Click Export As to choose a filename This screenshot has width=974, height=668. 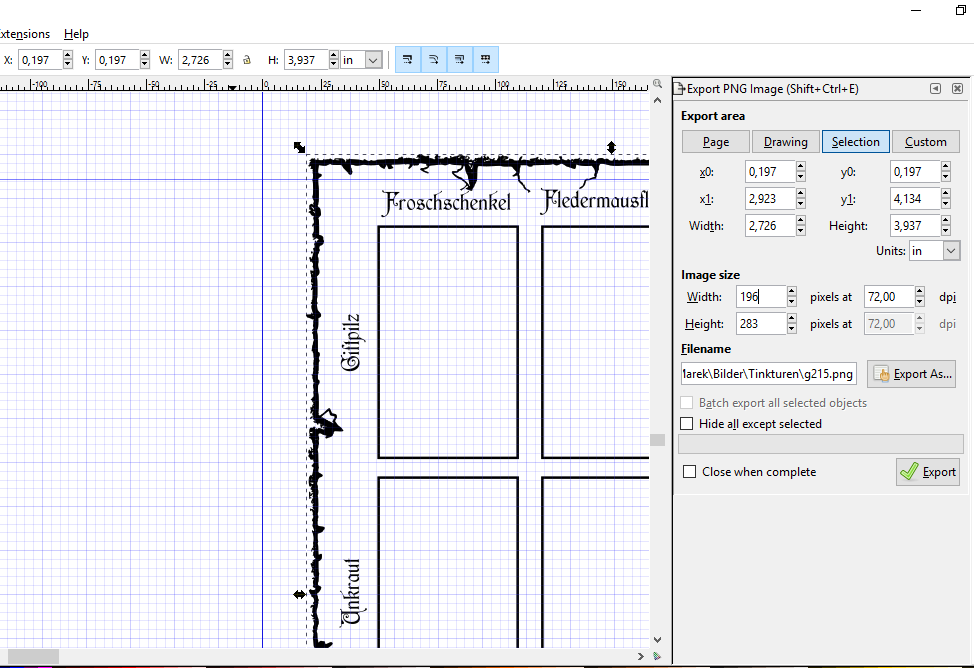[x=911, y=373]
